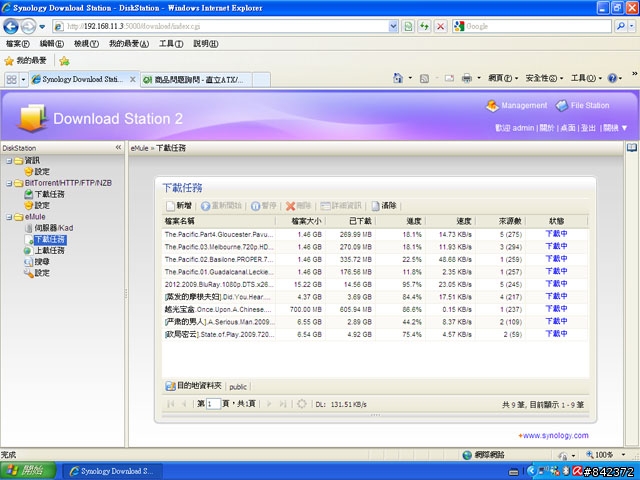Select the The.Pacific.Part4.Gloucester download row
Viewport: 640px width, 480px height.
[x=375, y=235]
